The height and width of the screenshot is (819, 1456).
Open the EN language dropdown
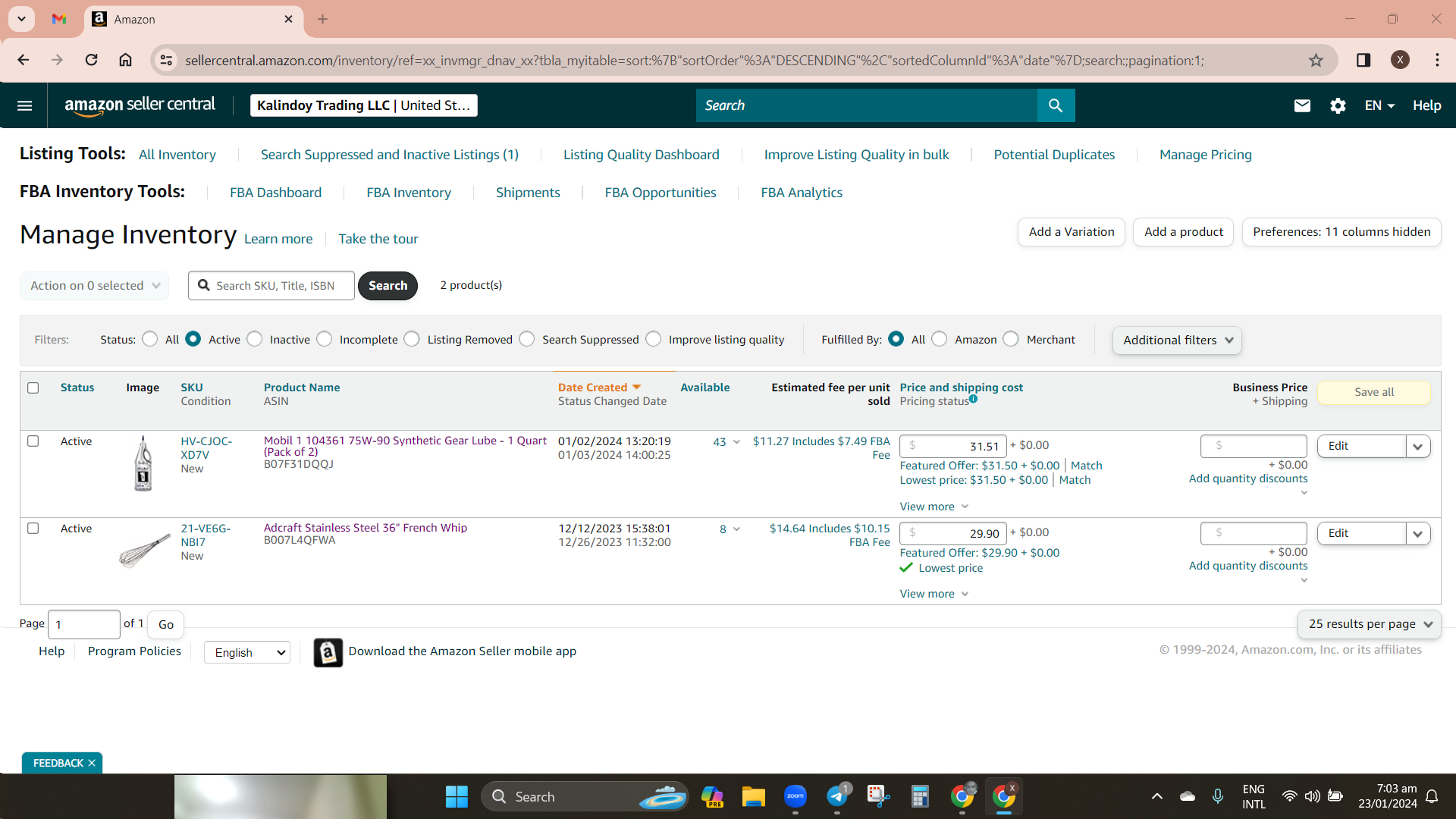coord(1379,105)
